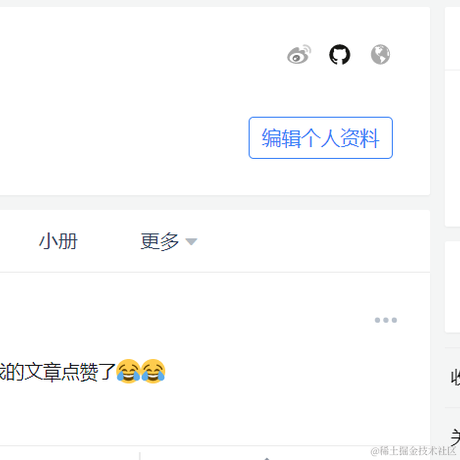
Task: Click the top white card in right sidebar
Action: [x=452, y=38]
